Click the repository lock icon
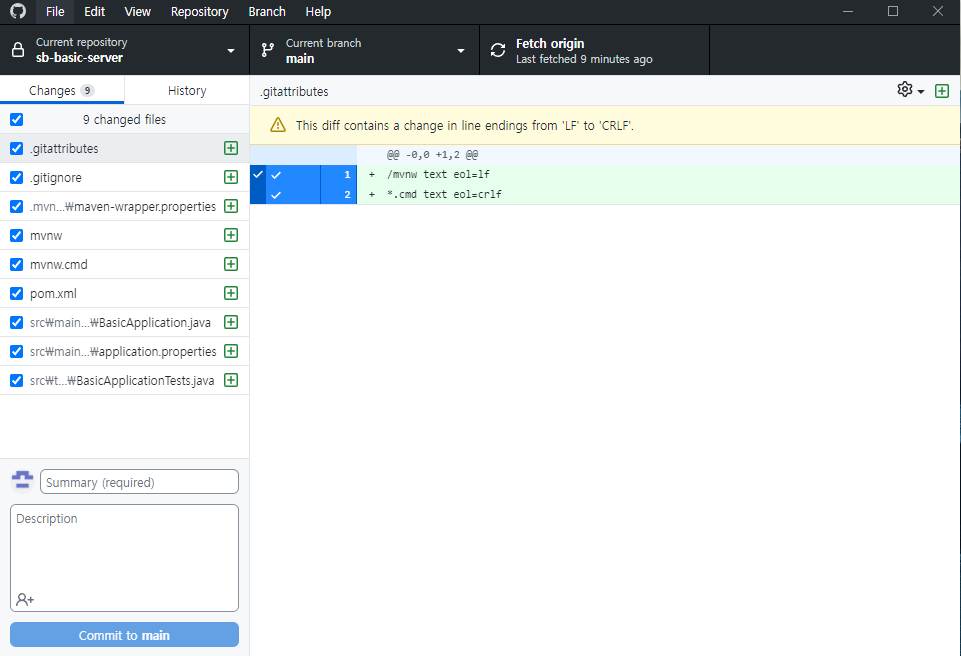Image resolution: width=961 pixels, height=656 pixels. point(18,50)
